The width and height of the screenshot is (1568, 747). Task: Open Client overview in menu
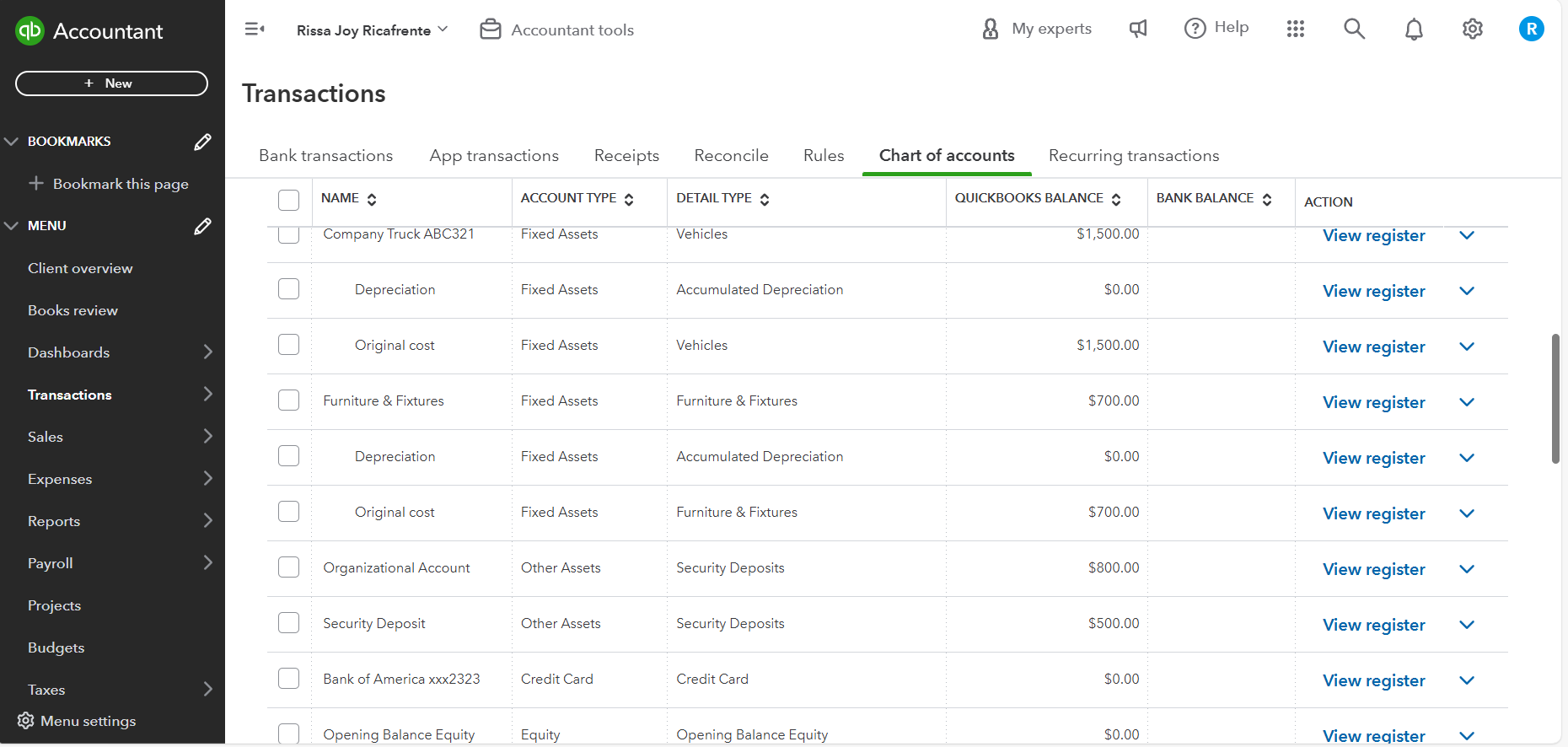point(80,268)
